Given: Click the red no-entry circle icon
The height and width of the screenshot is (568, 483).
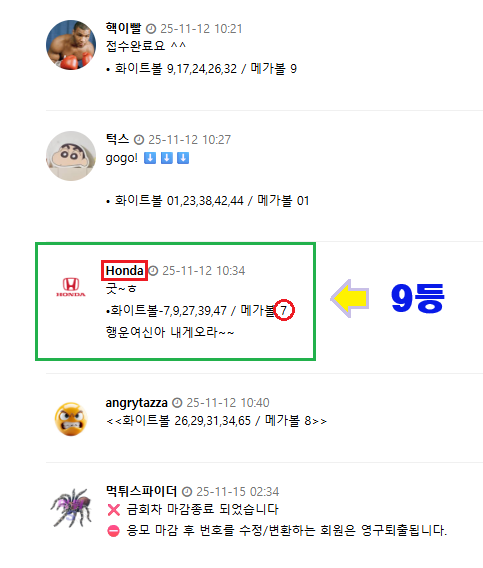Looking at the screenshot, I should (x=113, y=531).
